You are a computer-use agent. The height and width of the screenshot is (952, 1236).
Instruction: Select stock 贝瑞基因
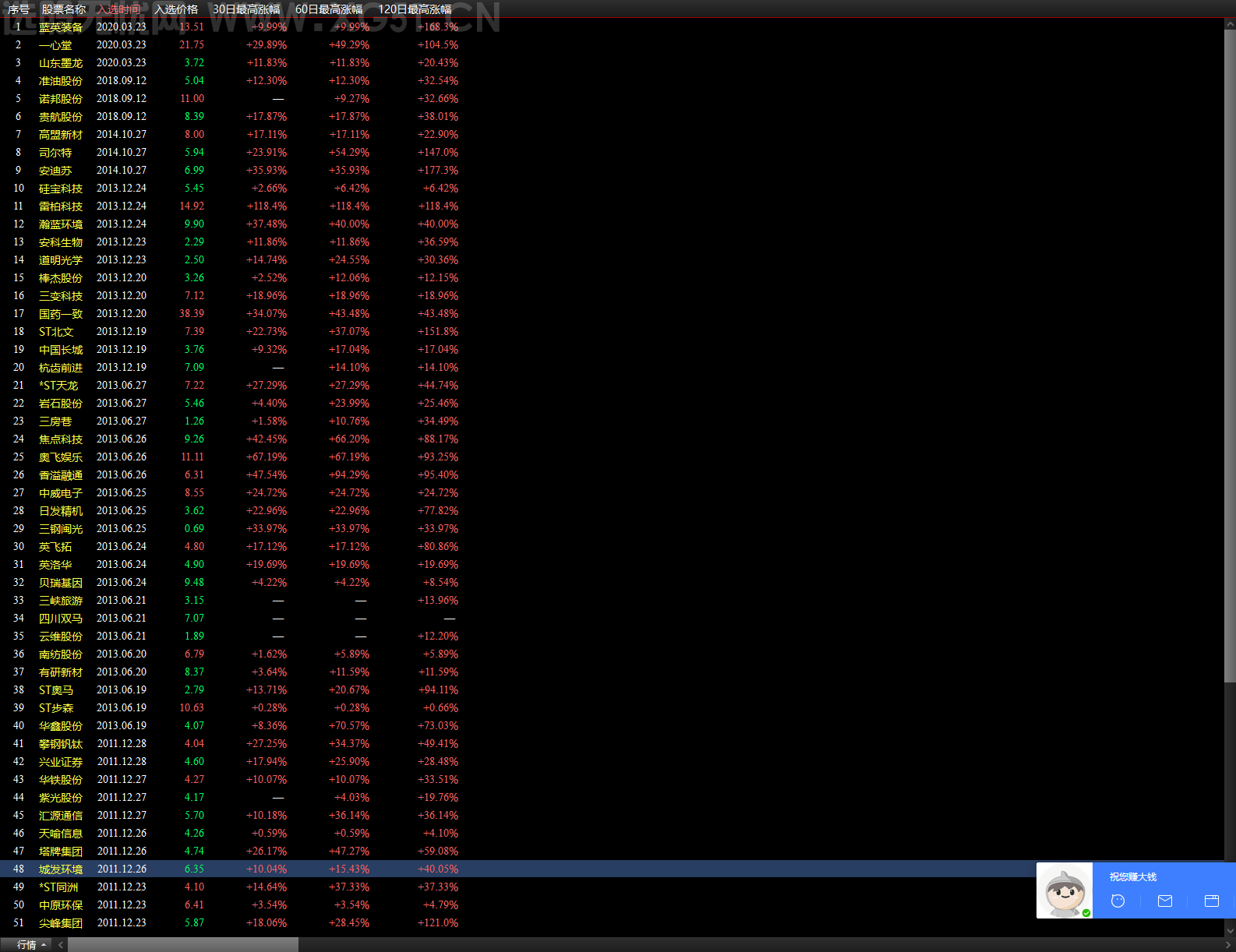point(61,583)
